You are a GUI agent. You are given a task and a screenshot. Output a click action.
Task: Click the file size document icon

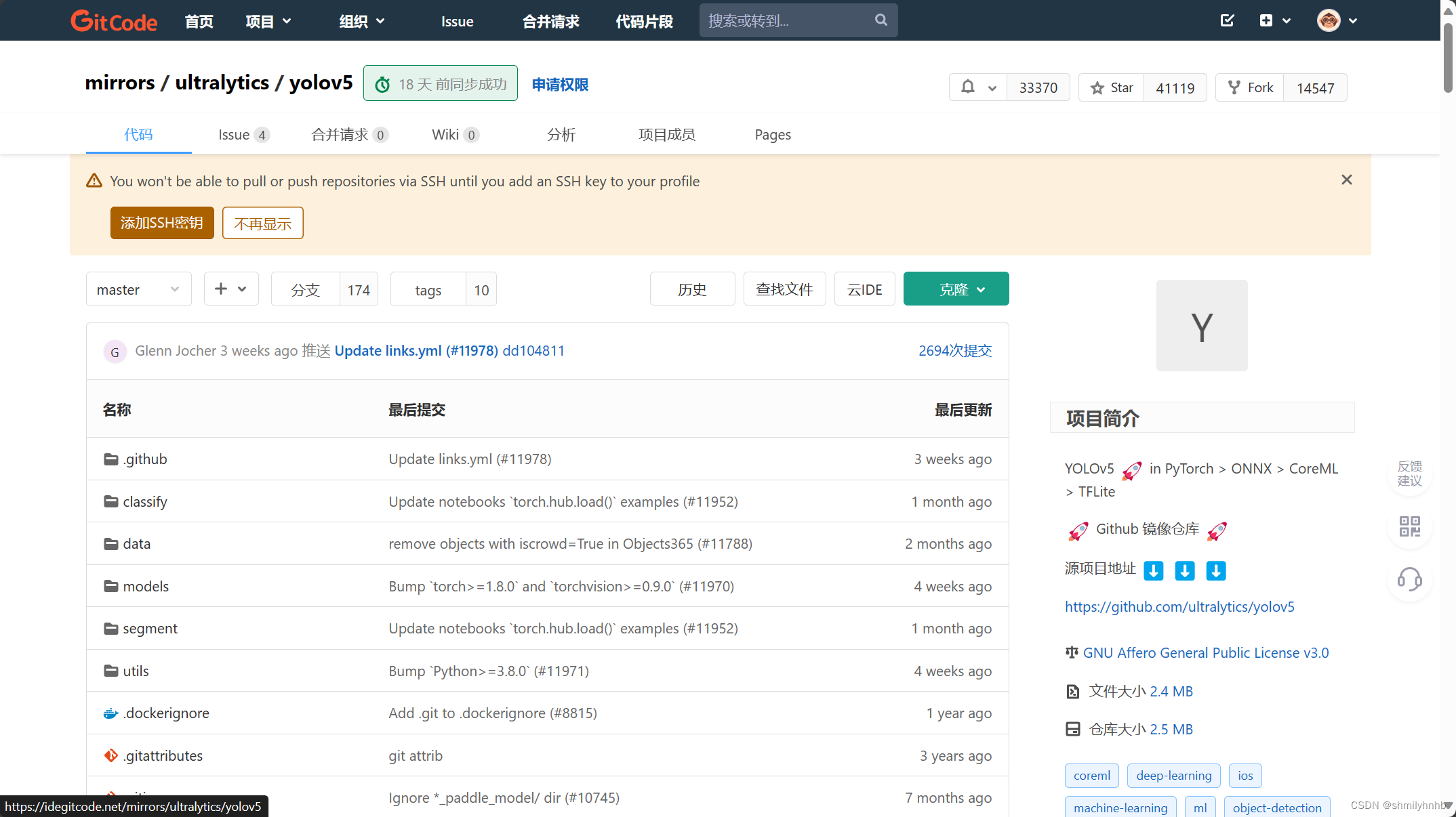click(1072, 691)
